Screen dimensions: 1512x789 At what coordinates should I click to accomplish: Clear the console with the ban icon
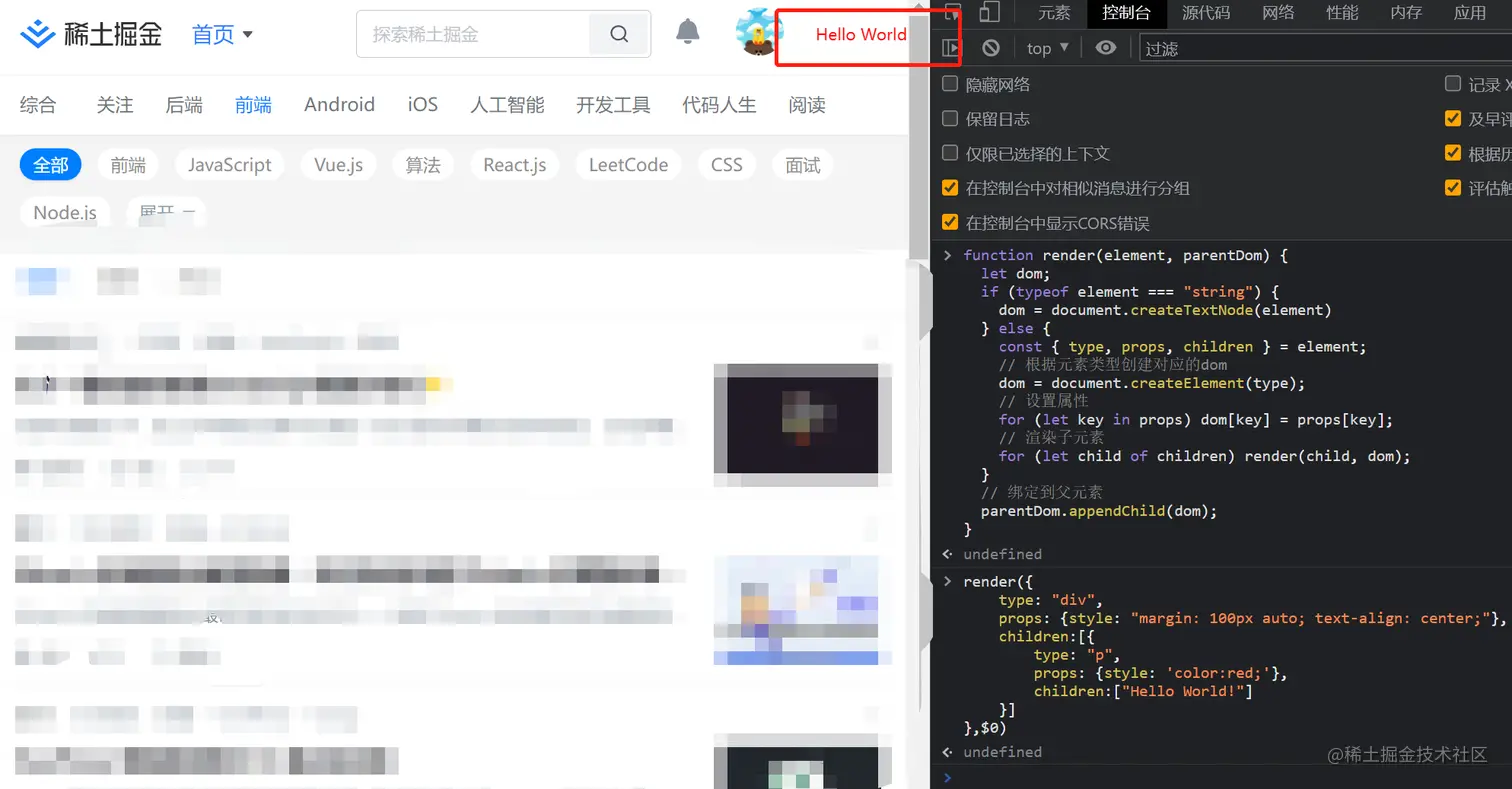(991, 48)
